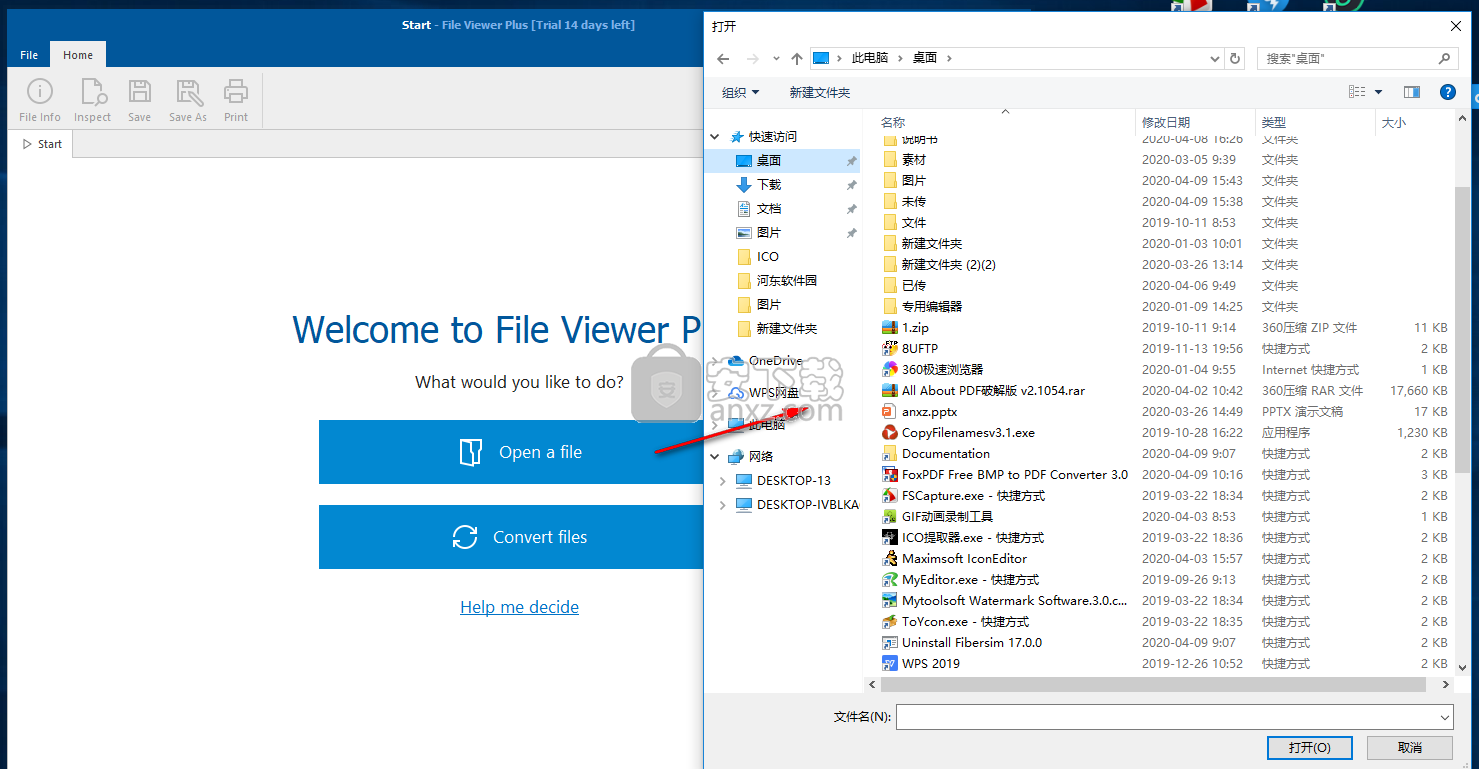Open the address bar history dropdown
Viewport: 1479px width, 769px height.
pyautogui.click(x=1214, y=59)
